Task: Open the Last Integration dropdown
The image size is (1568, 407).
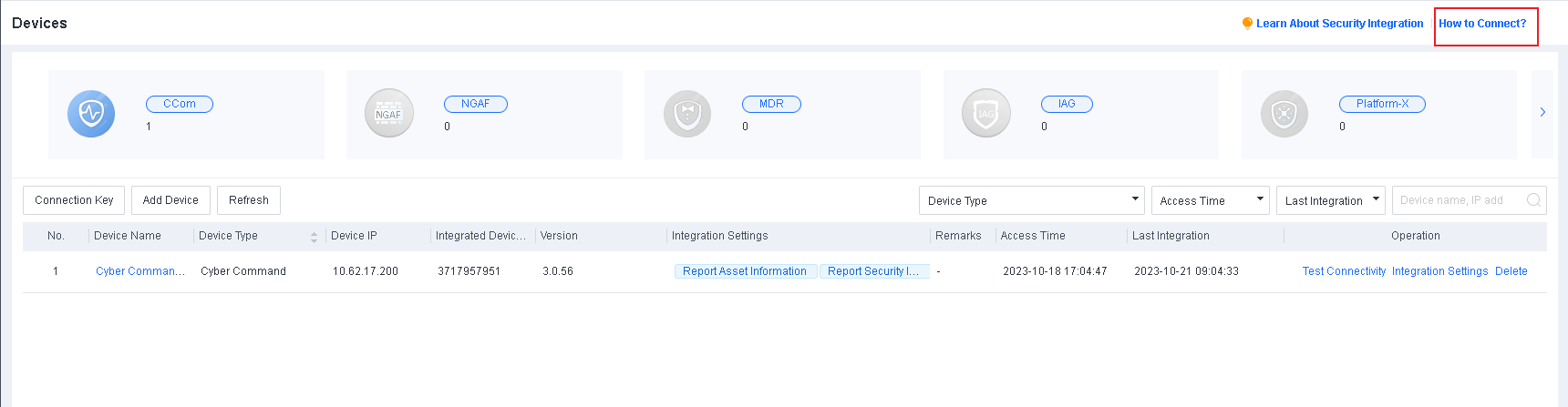Action: (x=1330, y=200)
